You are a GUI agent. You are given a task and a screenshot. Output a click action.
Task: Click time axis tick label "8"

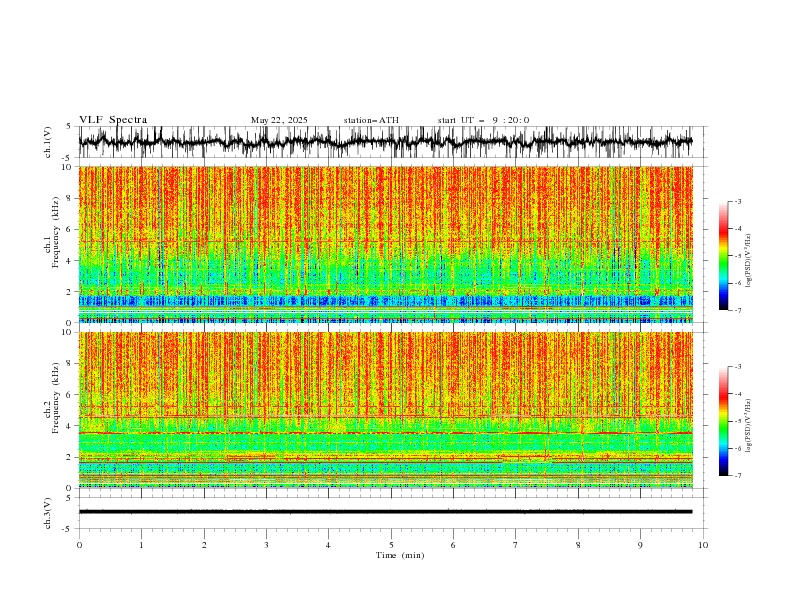pos(578,545)
